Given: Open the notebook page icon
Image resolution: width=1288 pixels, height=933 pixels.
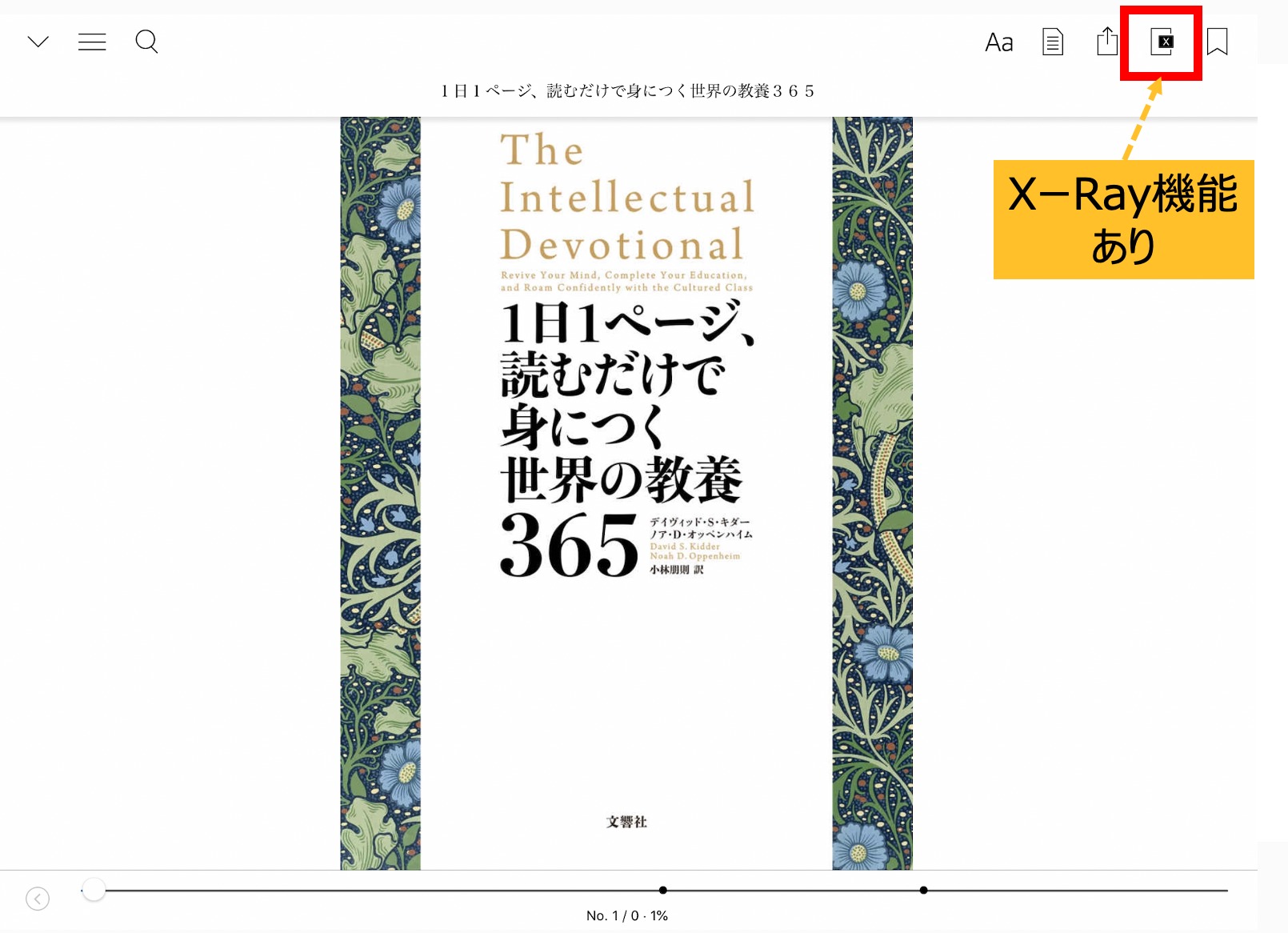Looking at the screenshot, I should pos(1053,42).
